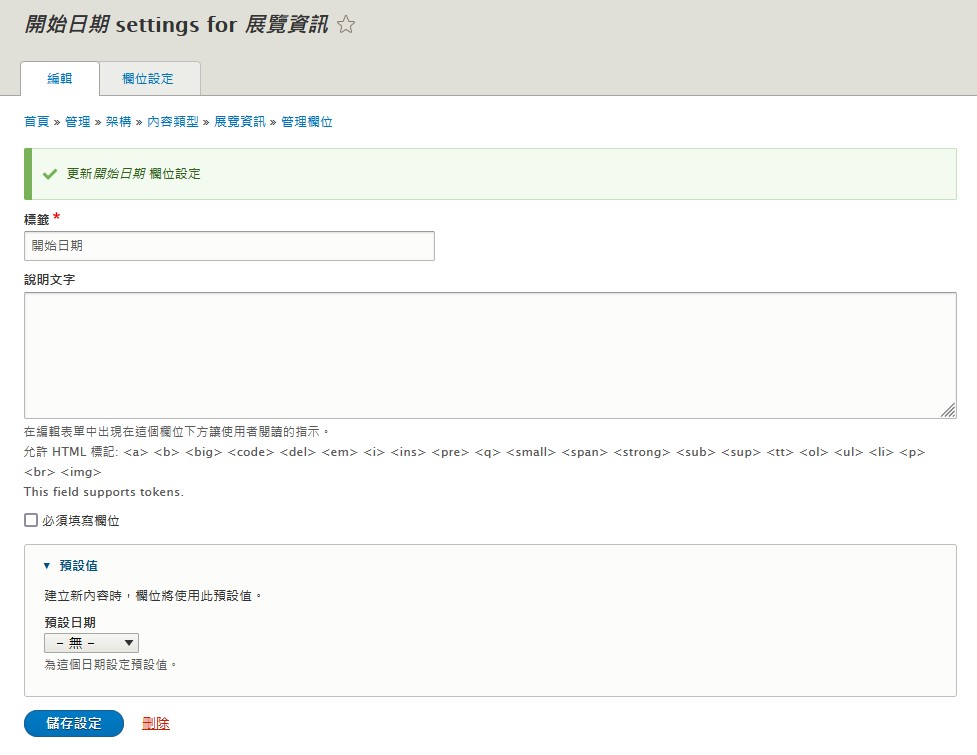Screen dimensions: 977x755
Task: Return to 管理欄位 via breadcrumb
Action: (307, 122)
